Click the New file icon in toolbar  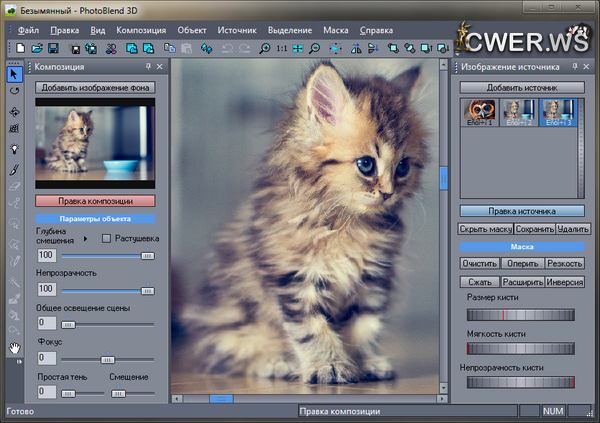(22, 48)
